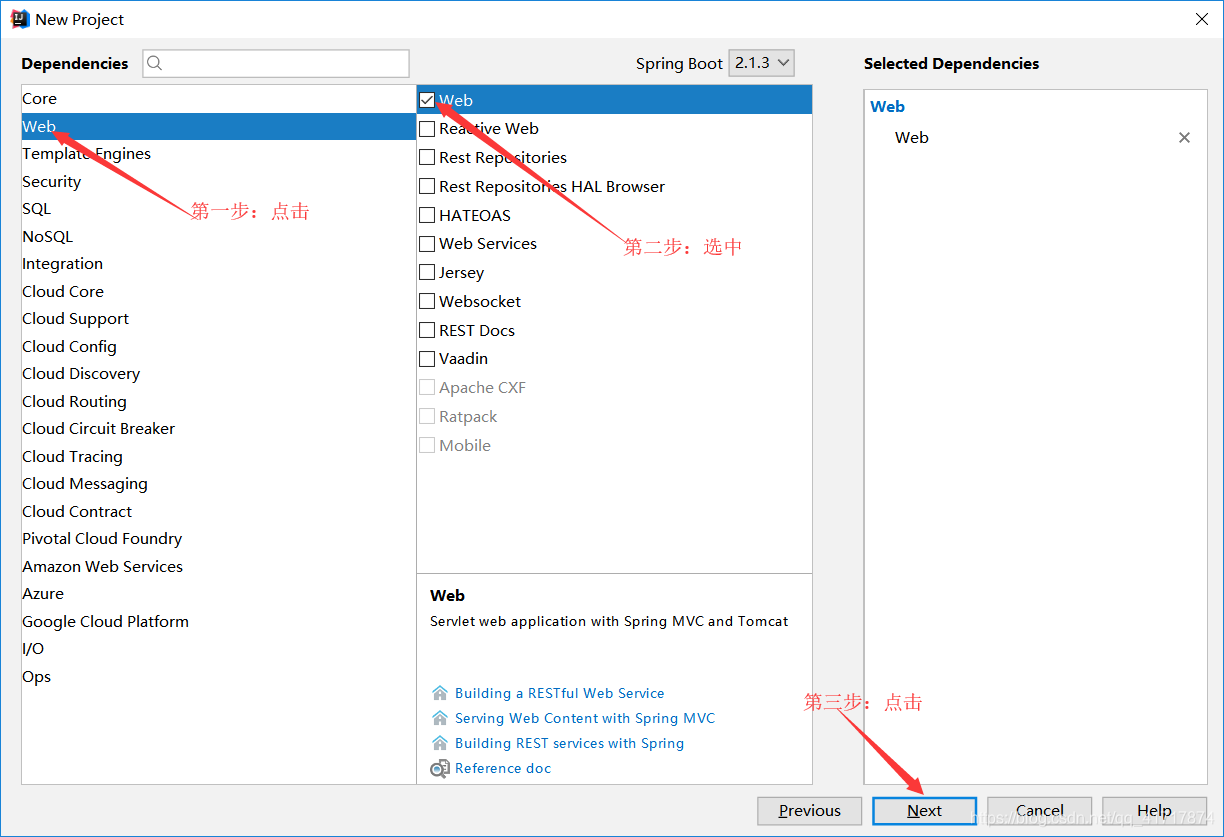
Task: Click the Help button
Action: (1154, 811)
